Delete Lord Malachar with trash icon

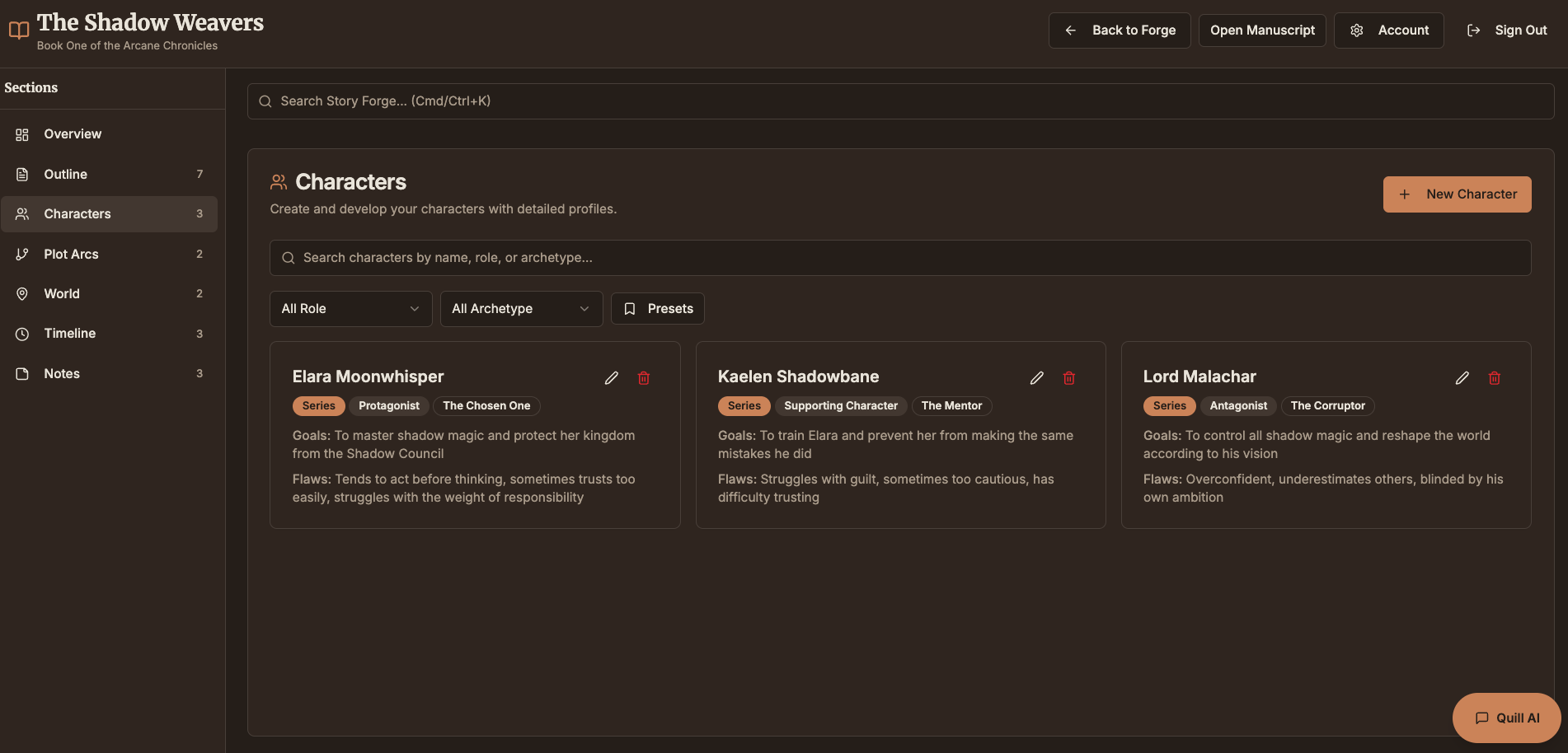click(1495, 378)
